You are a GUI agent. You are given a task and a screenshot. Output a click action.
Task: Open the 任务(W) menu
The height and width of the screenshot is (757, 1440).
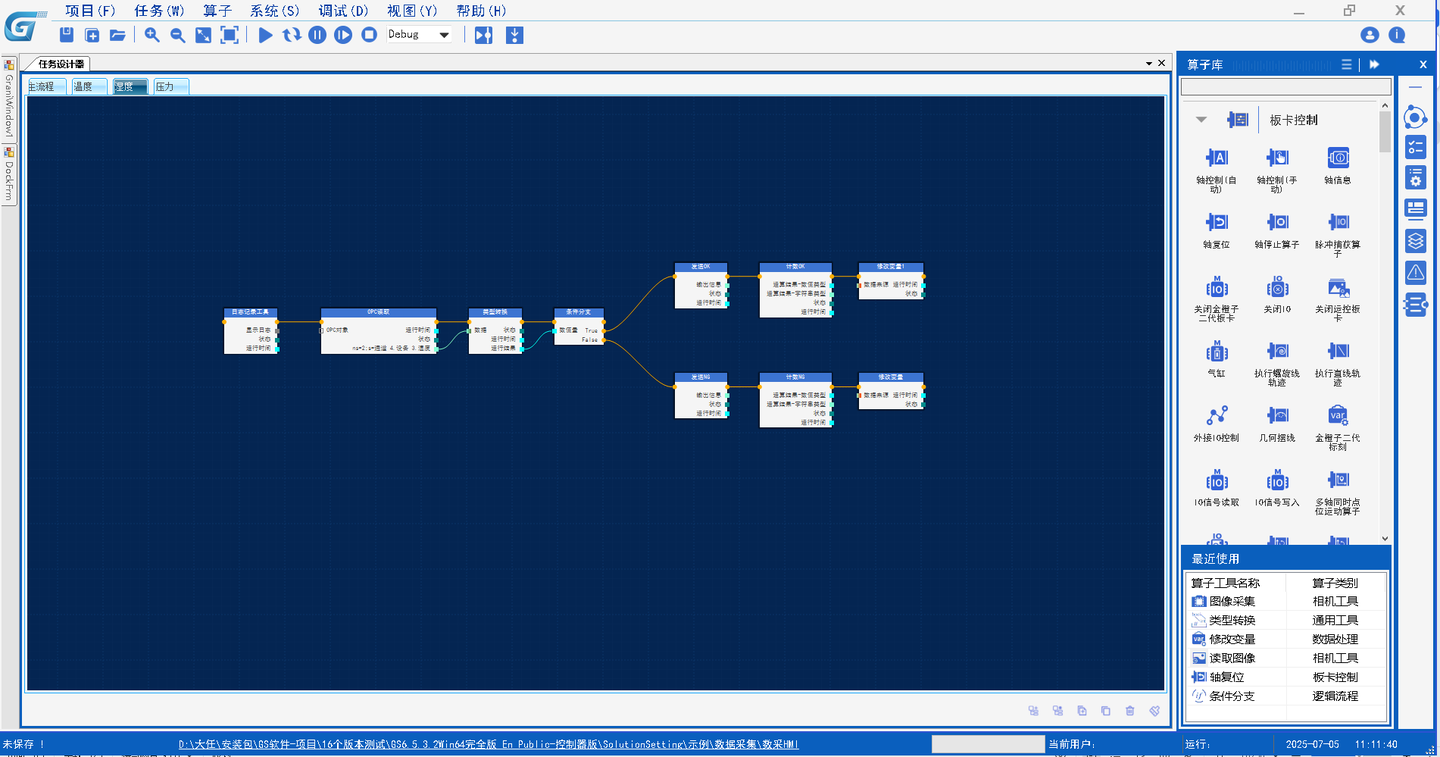[160, 11]
